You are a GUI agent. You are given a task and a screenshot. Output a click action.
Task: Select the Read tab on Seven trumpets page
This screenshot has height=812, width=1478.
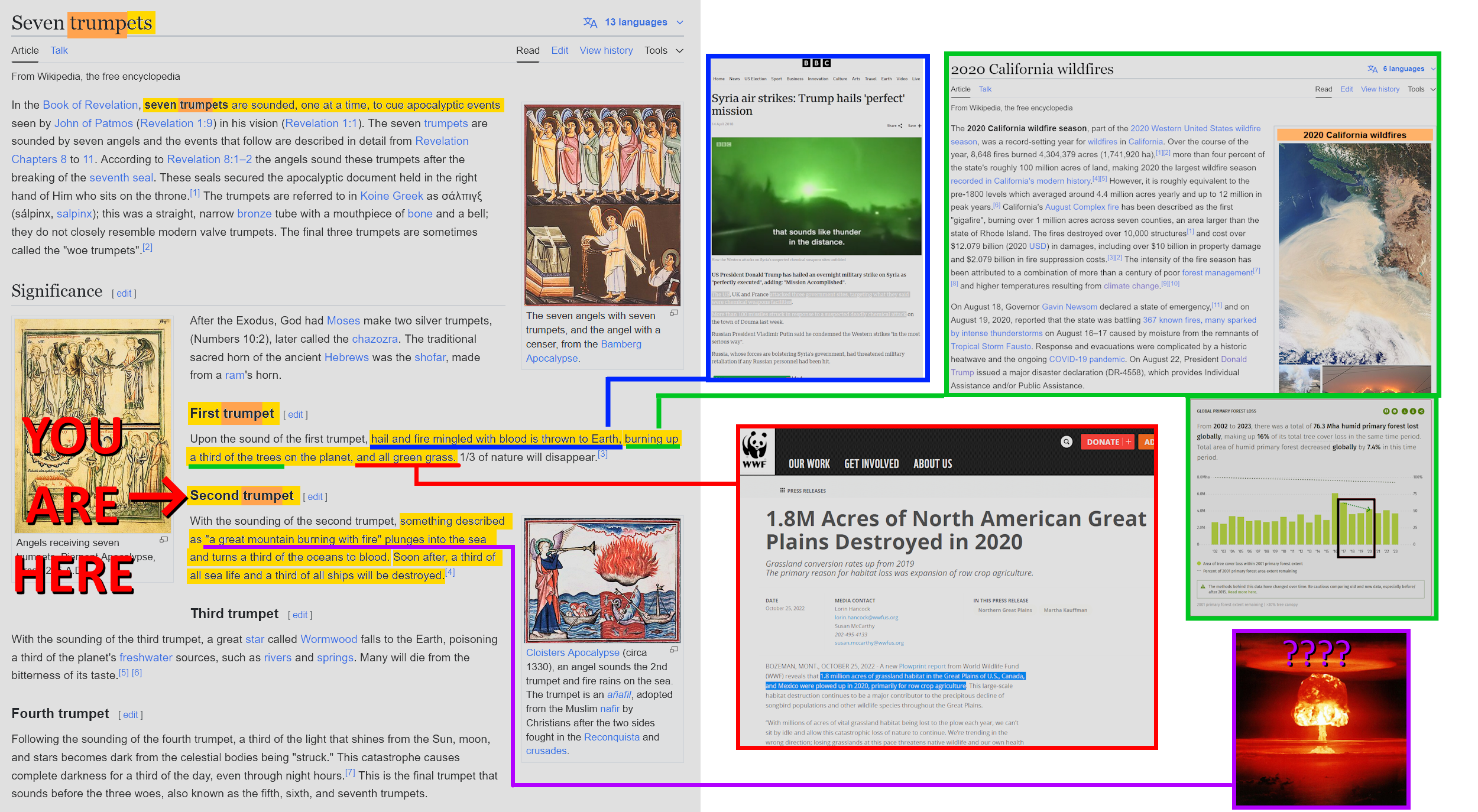tap(527, 51)
